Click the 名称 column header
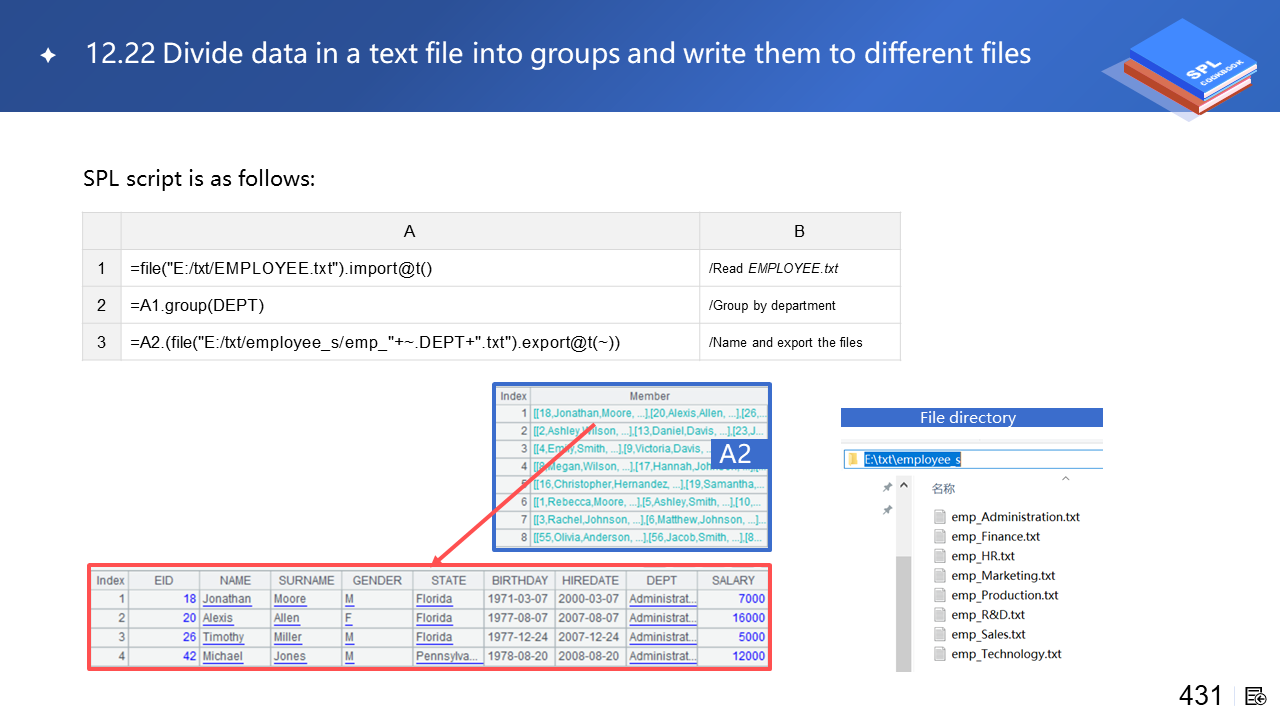 943,489
